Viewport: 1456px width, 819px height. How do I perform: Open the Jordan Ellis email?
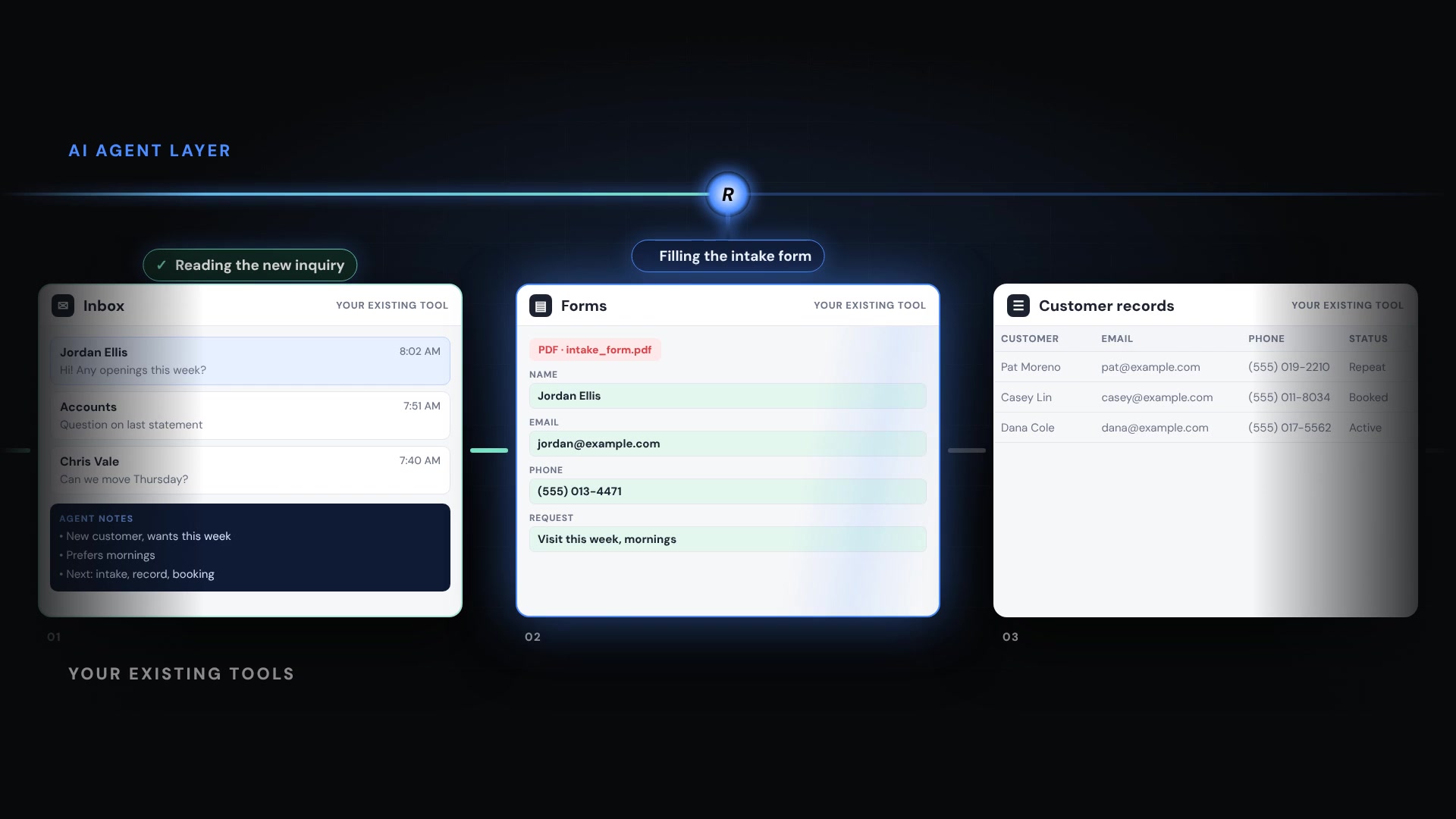(250, 361)
